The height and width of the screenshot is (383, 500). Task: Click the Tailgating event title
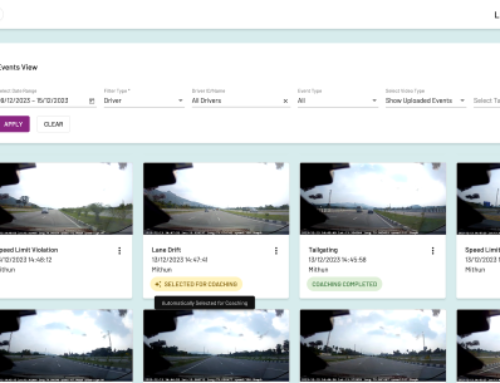point(323,250)
